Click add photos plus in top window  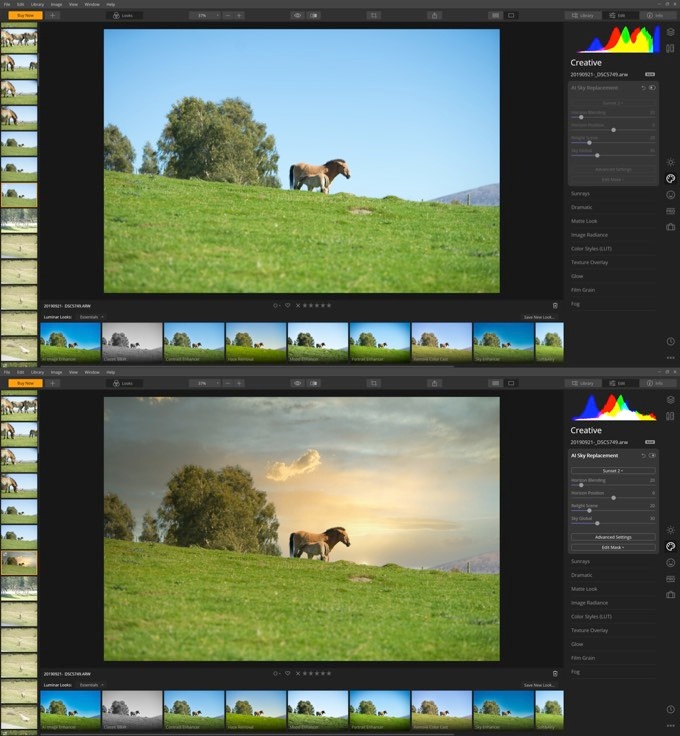(x=53, y=15)
